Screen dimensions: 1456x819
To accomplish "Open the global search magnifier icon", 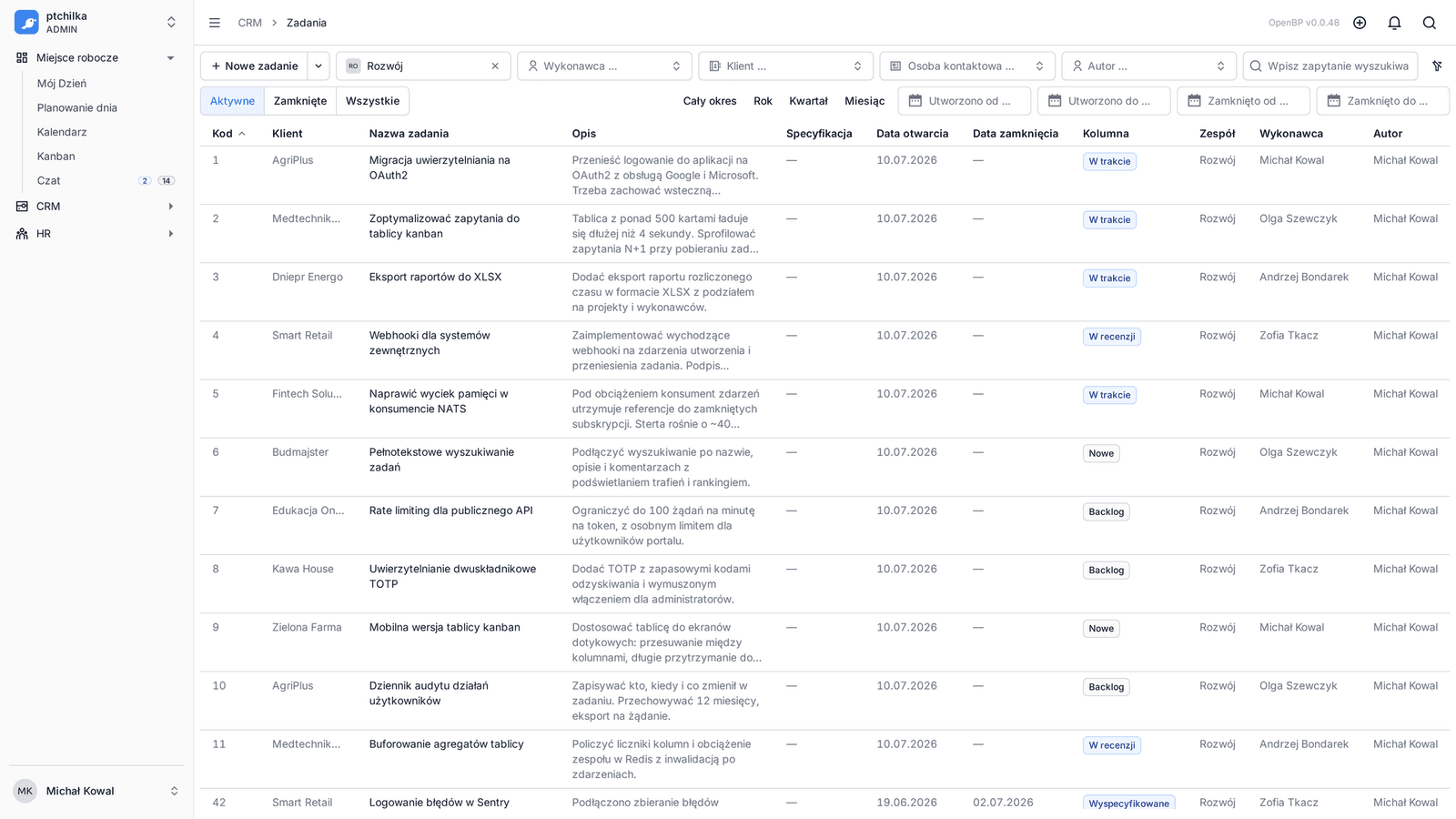I will pos(1430,23).
